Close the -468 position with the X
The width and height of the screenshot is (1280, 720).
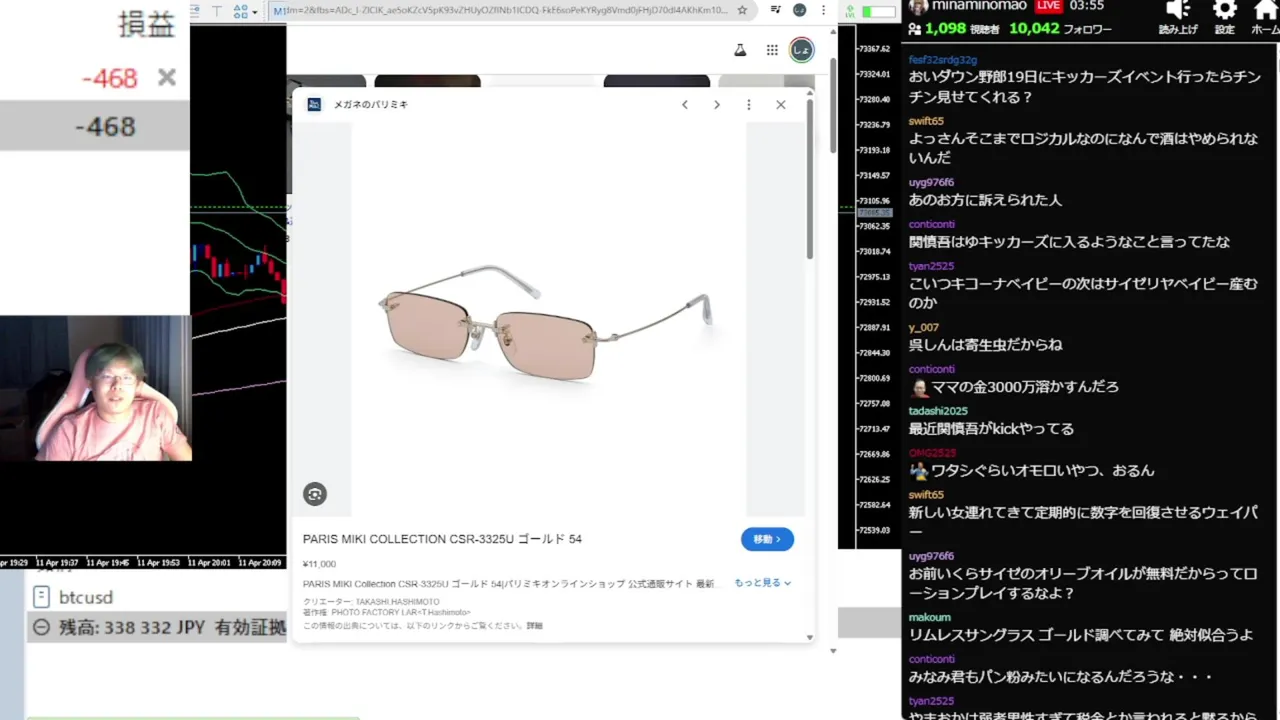167,78
